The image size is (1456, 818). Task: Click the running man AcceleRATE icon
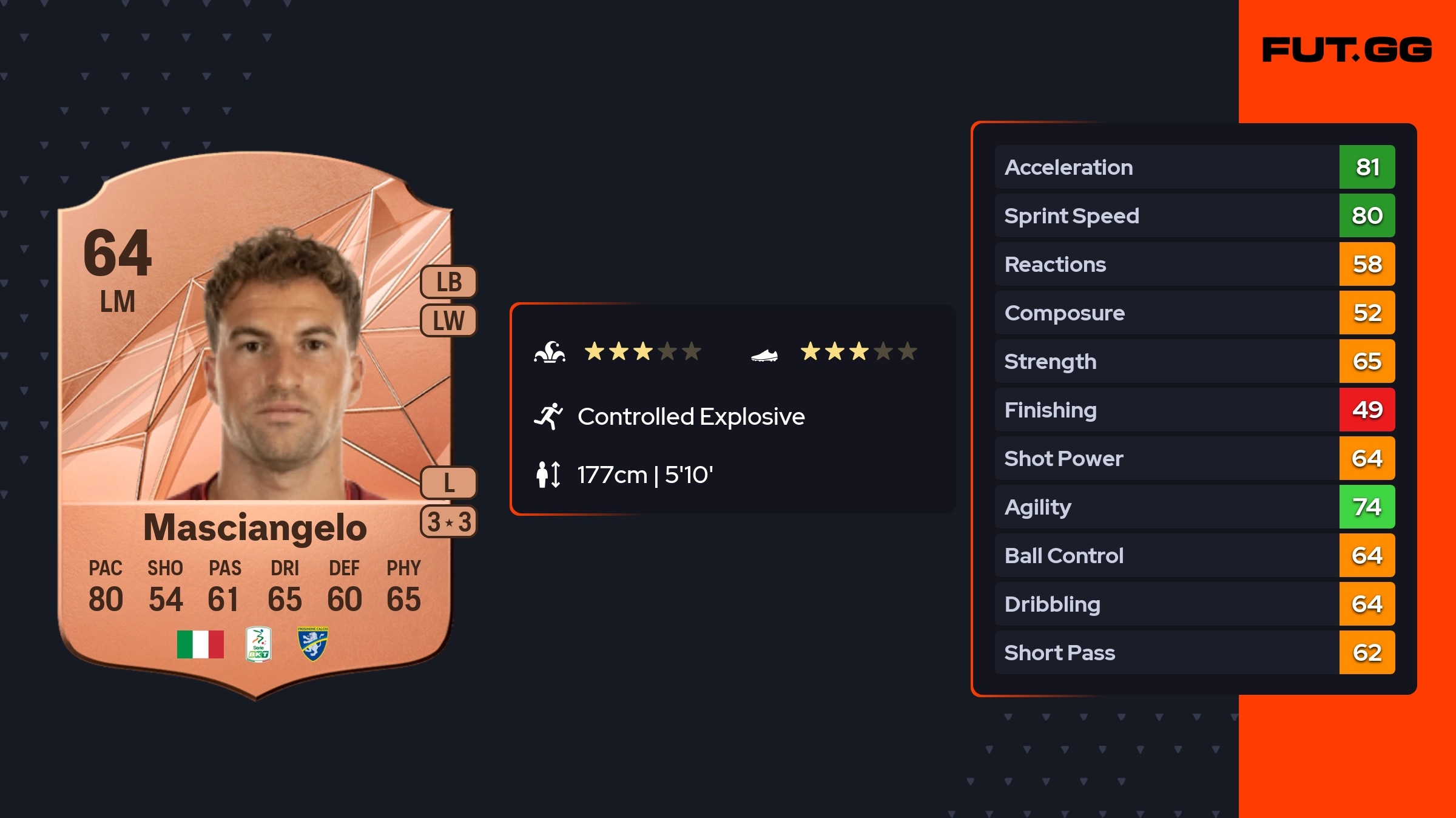point(548,416)
